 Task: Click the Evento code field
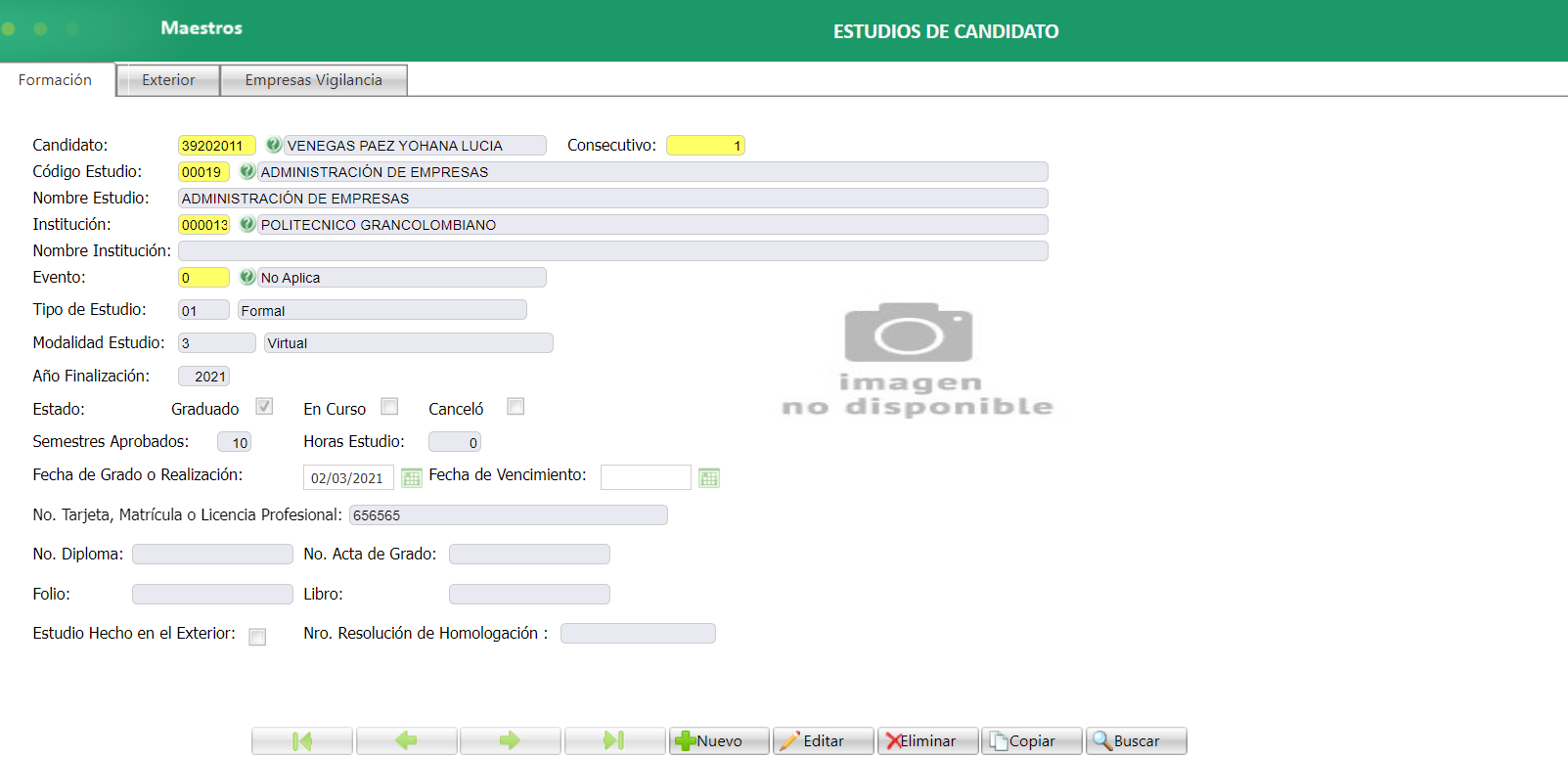[x=203, y=278]
